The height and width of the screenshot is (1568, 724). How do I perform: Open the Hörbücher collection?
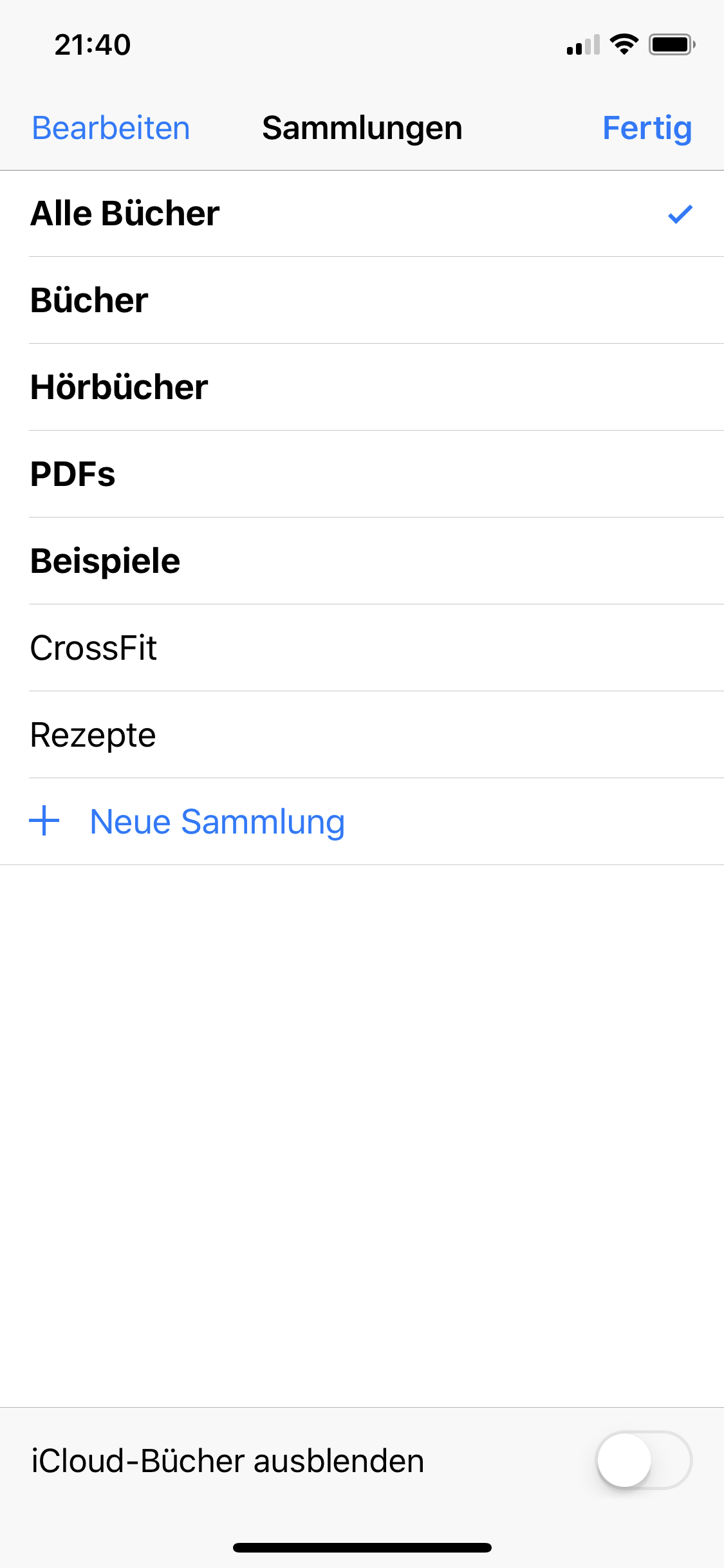pos(120,387)
